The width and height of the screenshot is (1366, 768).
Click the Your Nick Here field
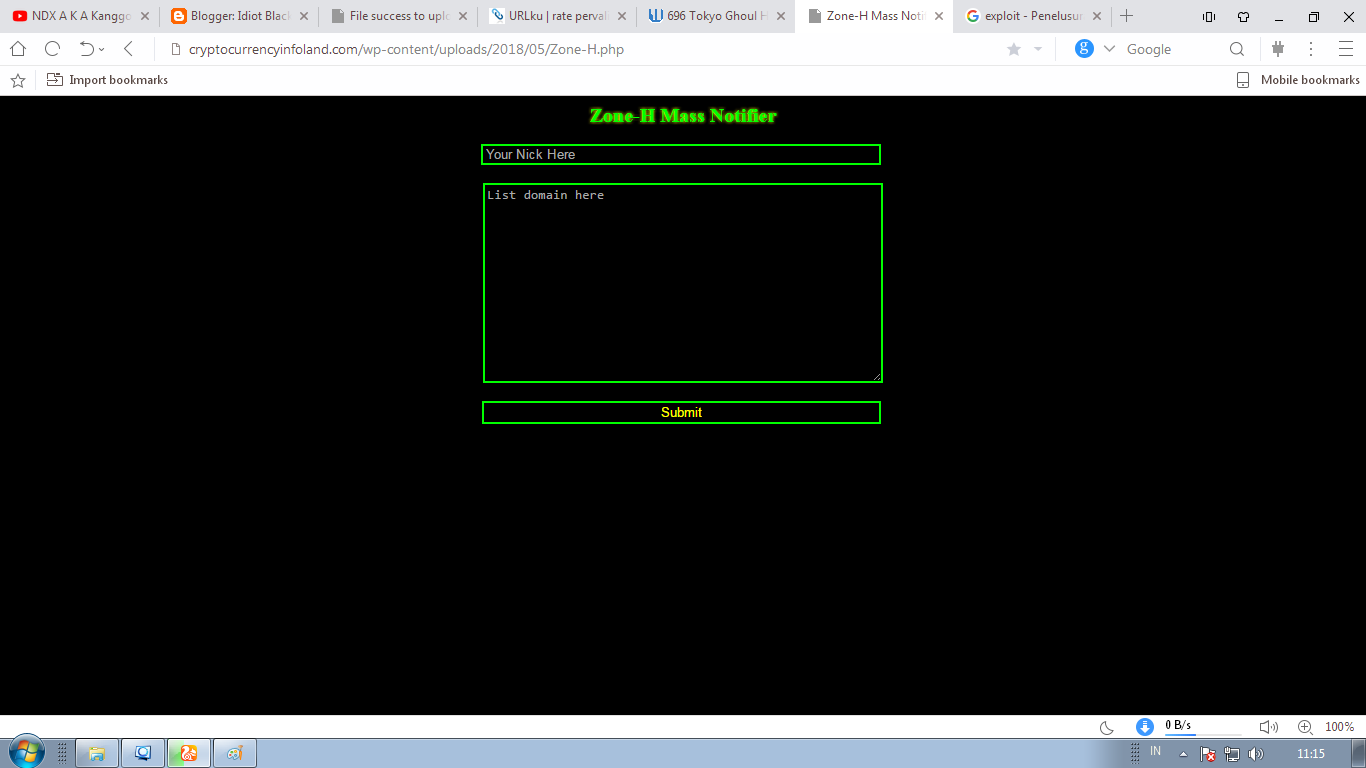[681, 154]
